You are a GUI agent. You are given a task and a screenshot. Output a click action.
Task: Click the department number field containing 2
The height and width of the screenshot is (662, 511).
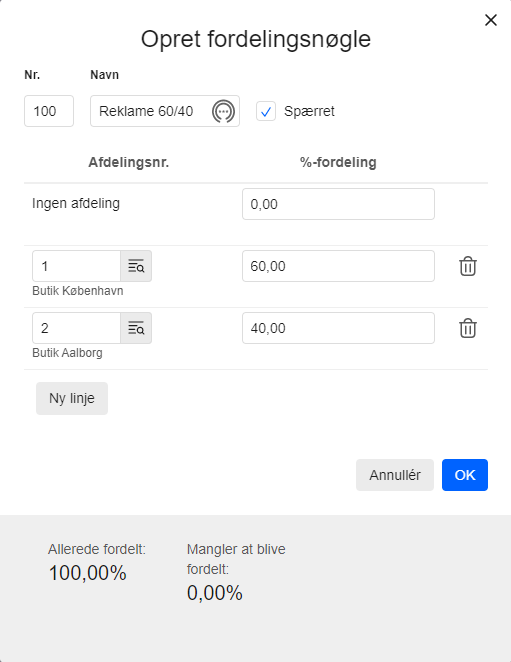[x=76, y=328]
